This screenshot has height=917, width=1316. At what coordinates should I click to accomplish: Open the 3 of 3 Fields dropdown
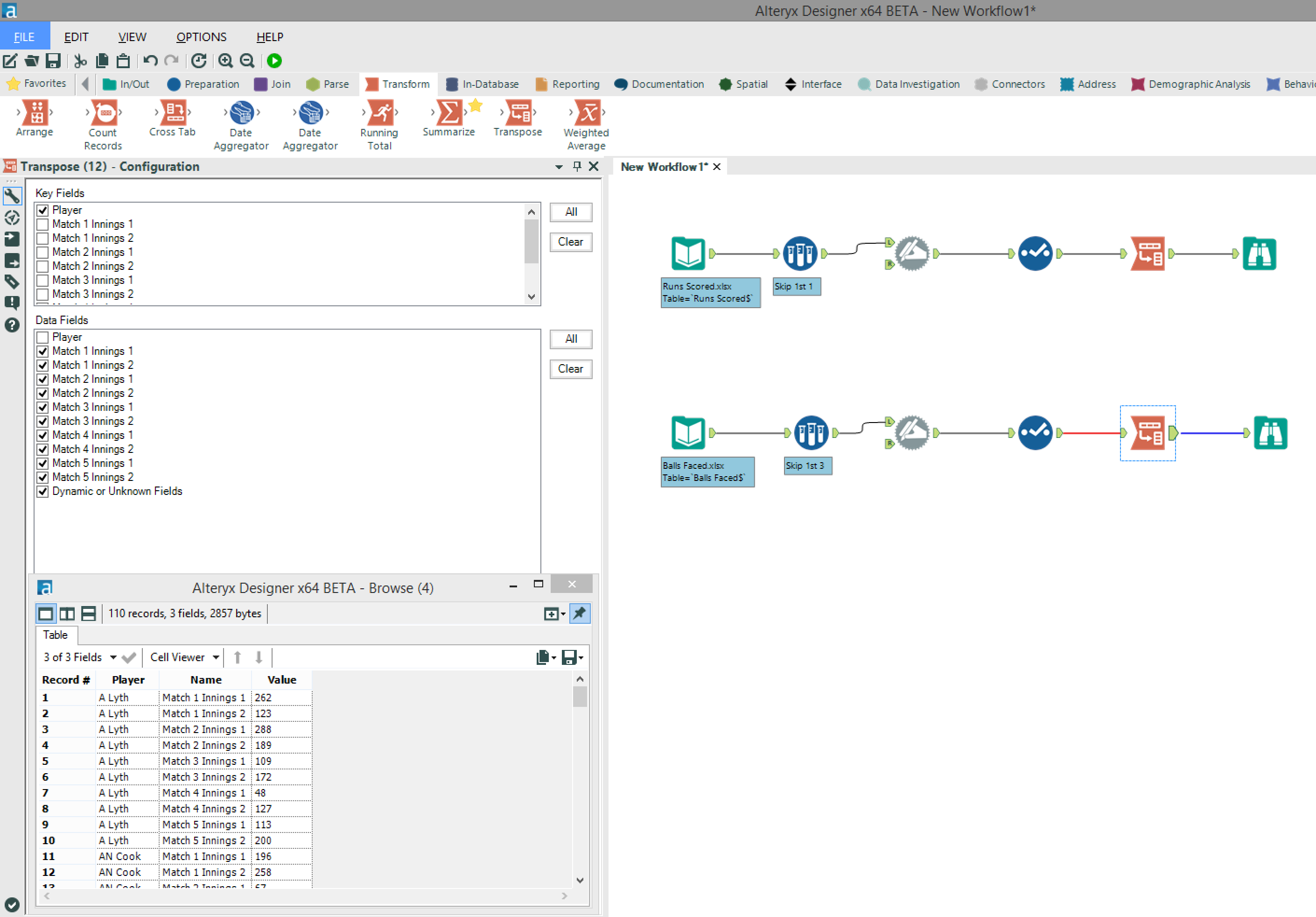(113, 657)
